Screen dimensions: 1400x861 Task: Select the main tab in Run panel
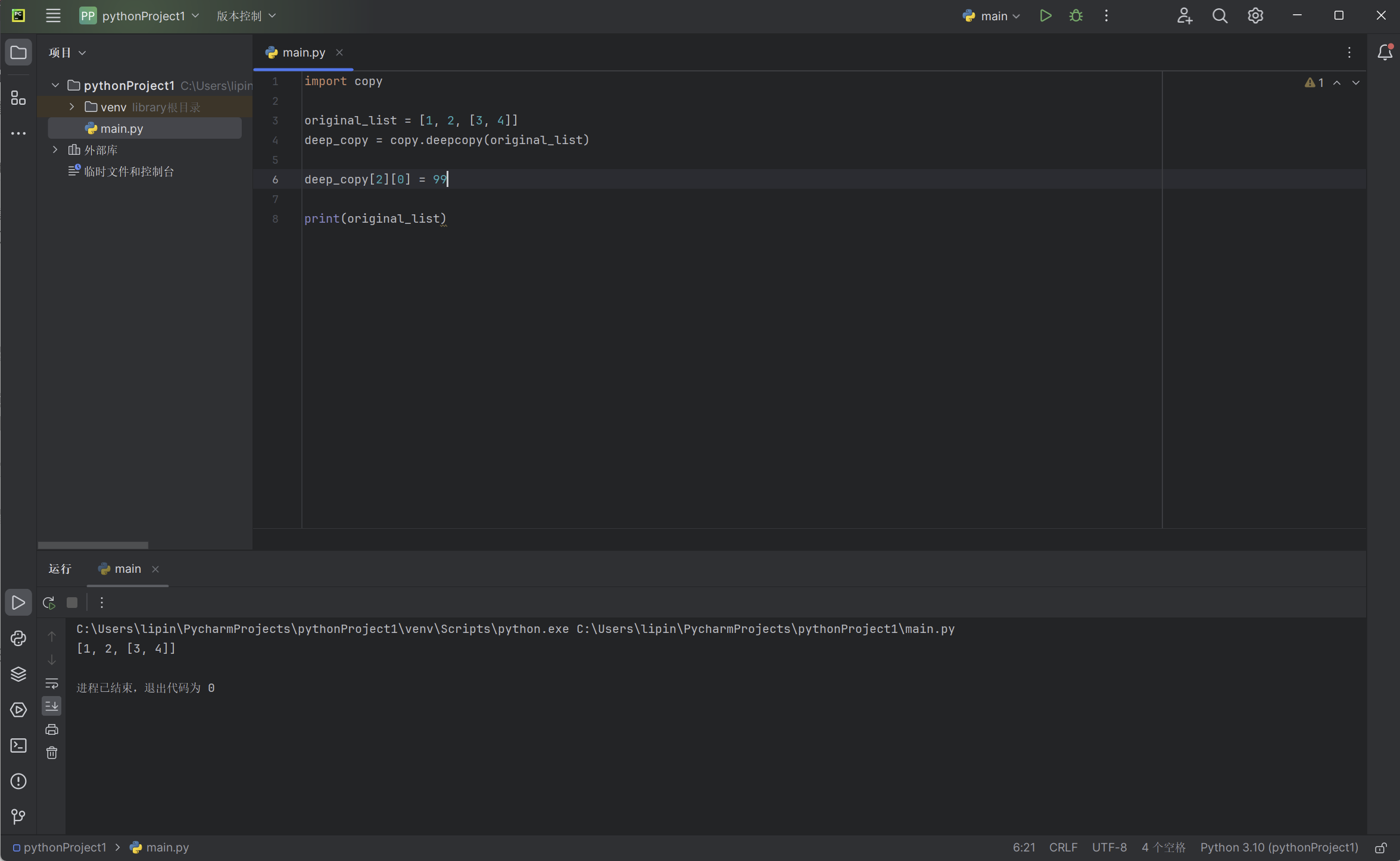pyautogui.click(x=120, y=569)
